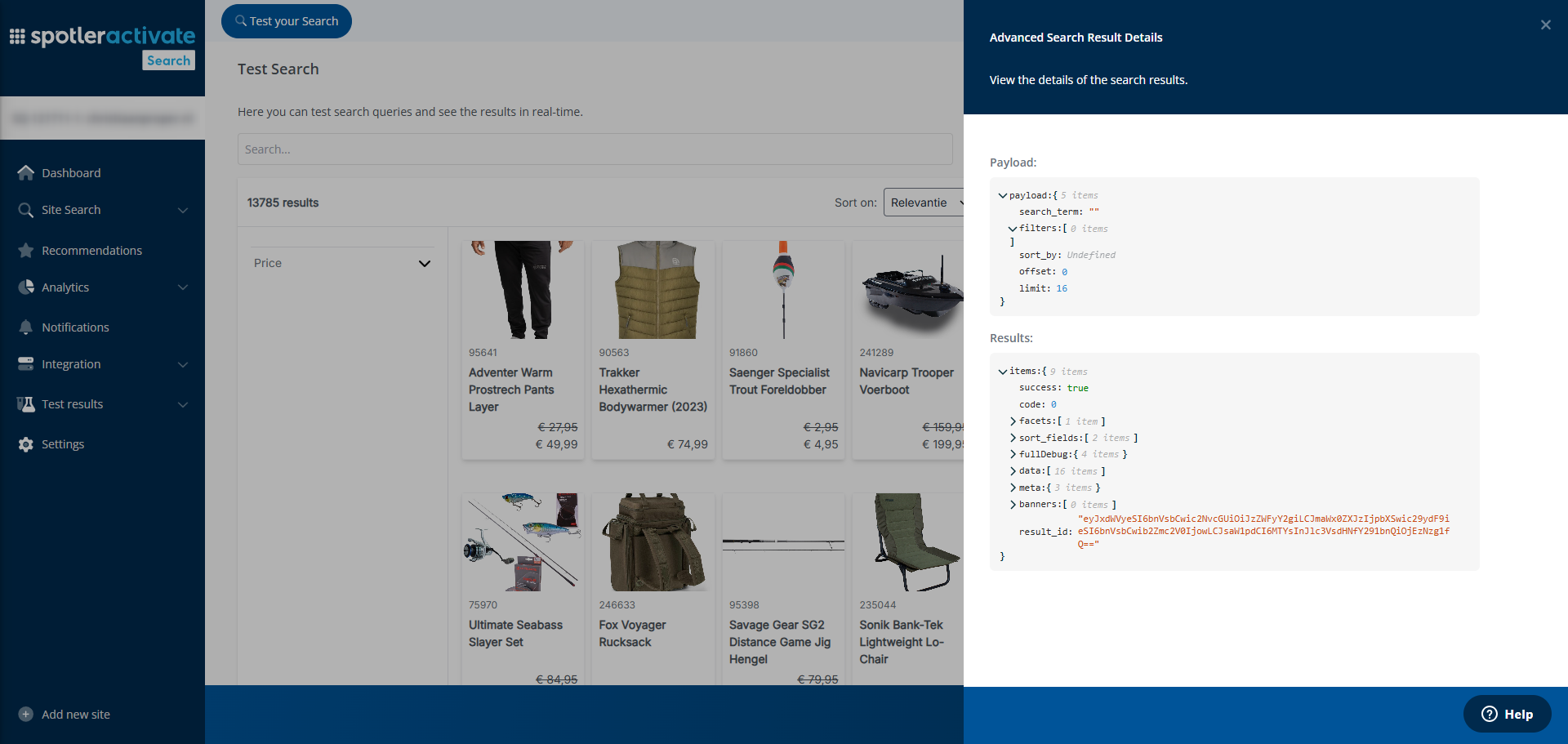Click the sort_by: Undefined value
Image resolution: width=1568 pixels, height=744 pixels.
(x=1090, y=256)
